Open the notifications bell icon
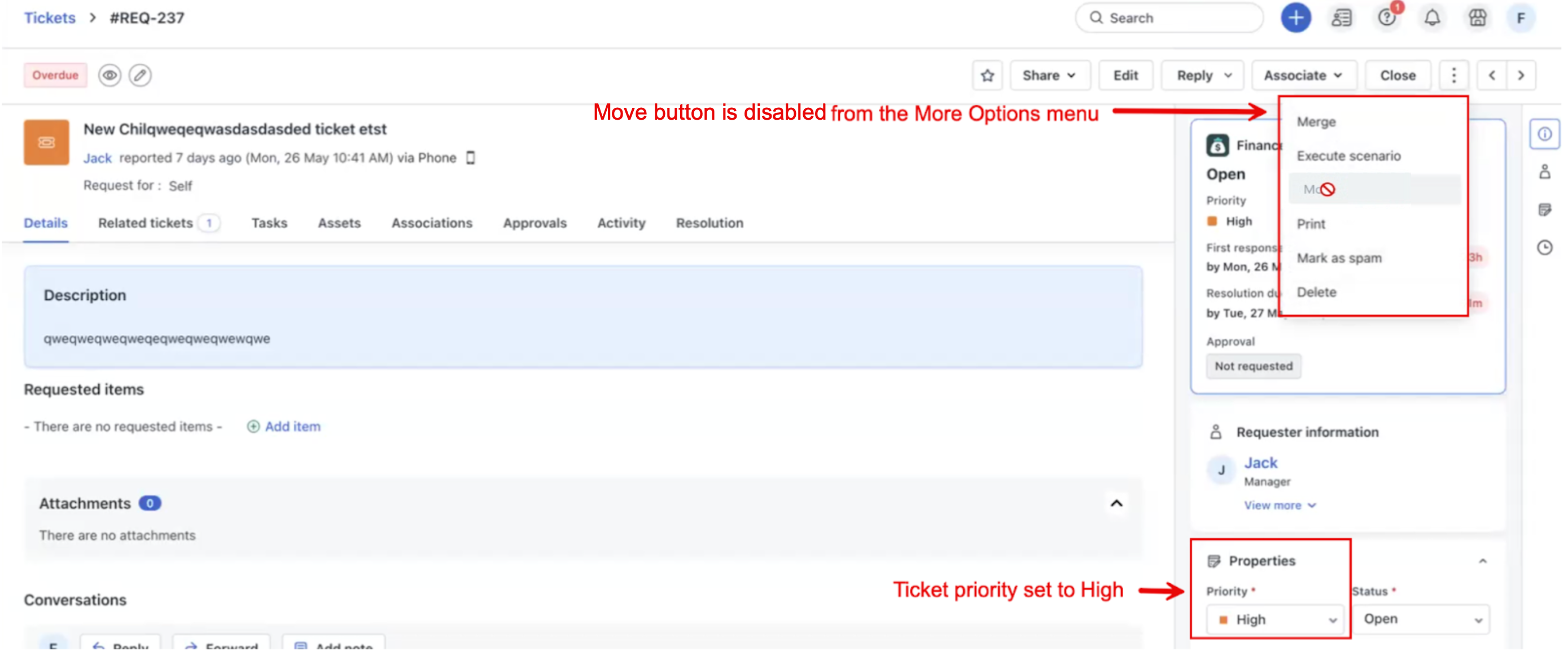 coord(1431,18)
